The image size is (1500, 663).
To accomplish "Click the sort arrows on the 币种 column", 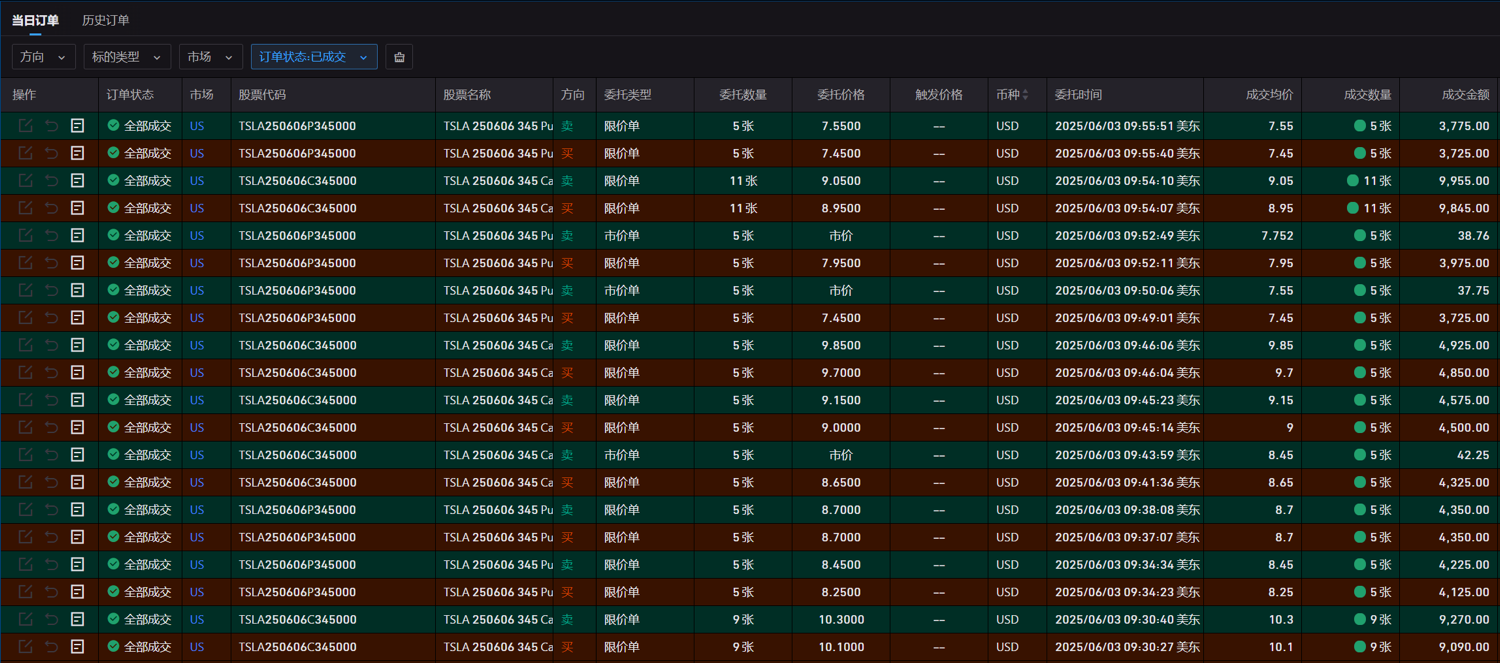I will pos(1025,95).
